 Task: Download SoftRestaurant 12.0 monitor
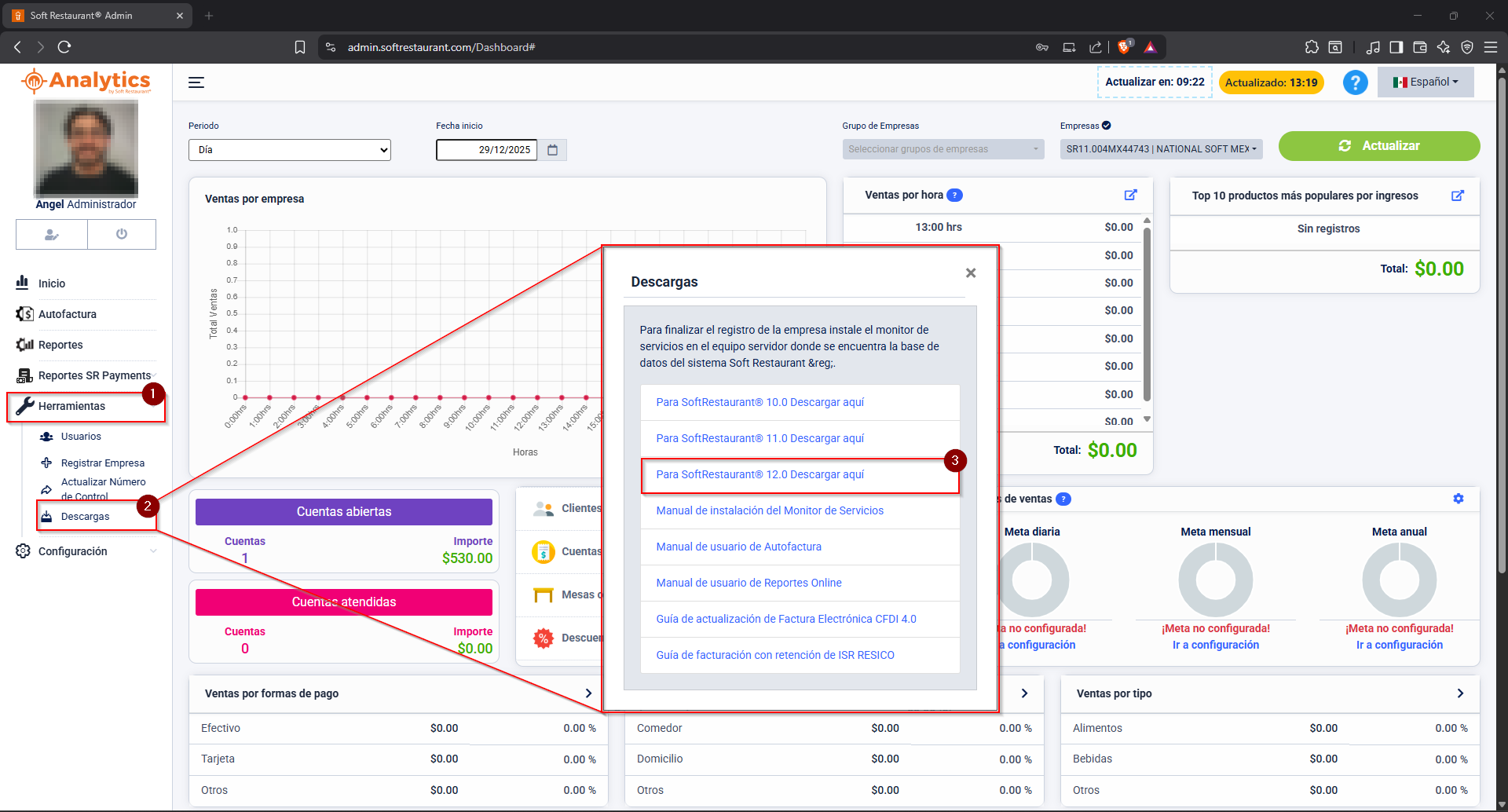(759, 474)
